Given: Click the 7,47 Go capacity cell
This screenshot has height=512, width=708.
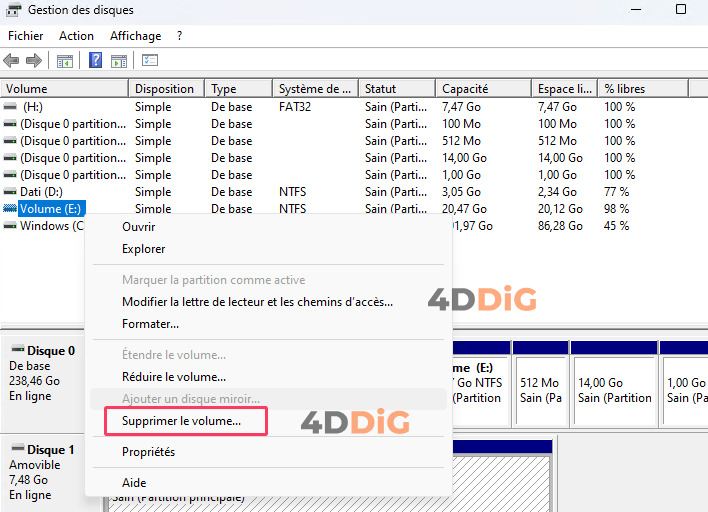Looking at the screenshot, I should point(461,107).
